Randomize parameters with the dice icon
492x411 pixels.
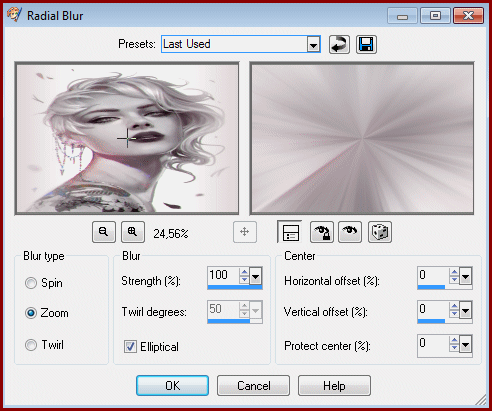click(380, 232)
